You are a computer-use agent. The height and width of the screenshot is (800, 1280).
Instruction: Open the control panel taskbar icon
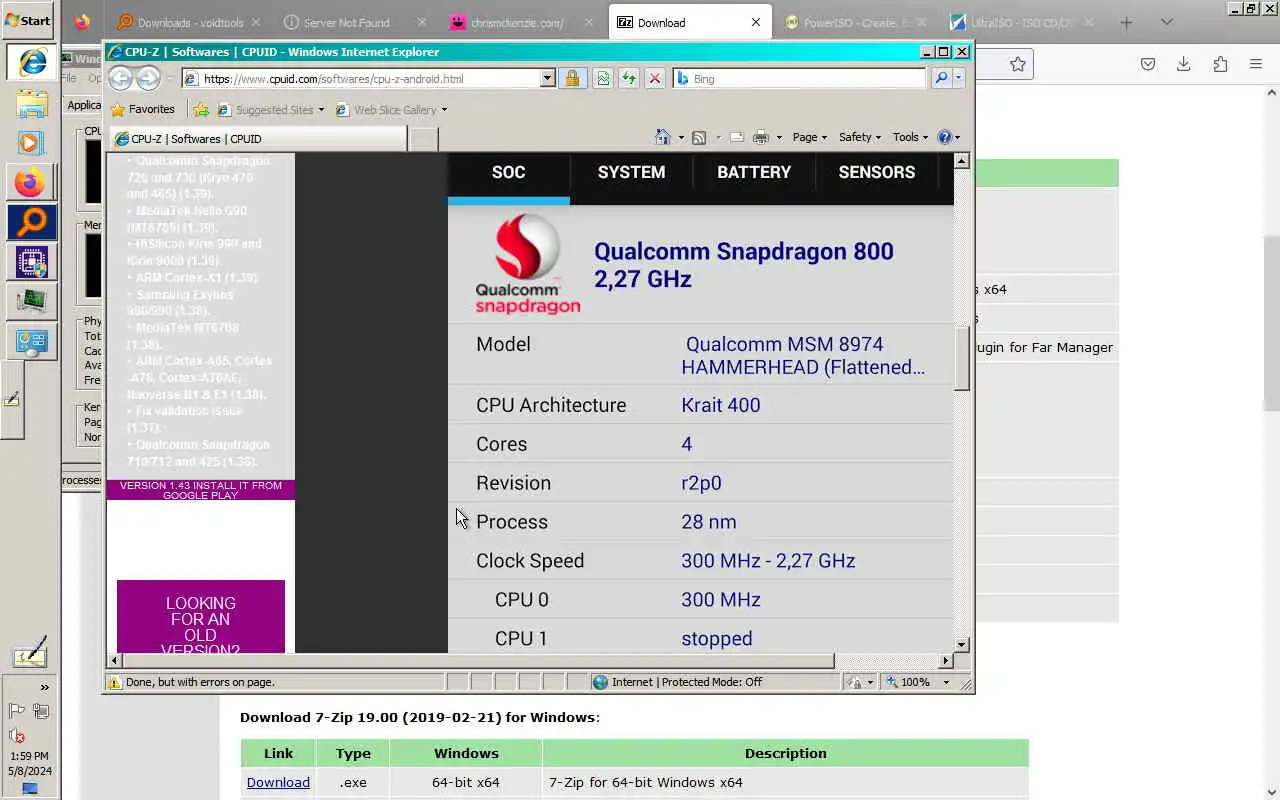click(x=31, y=341)
